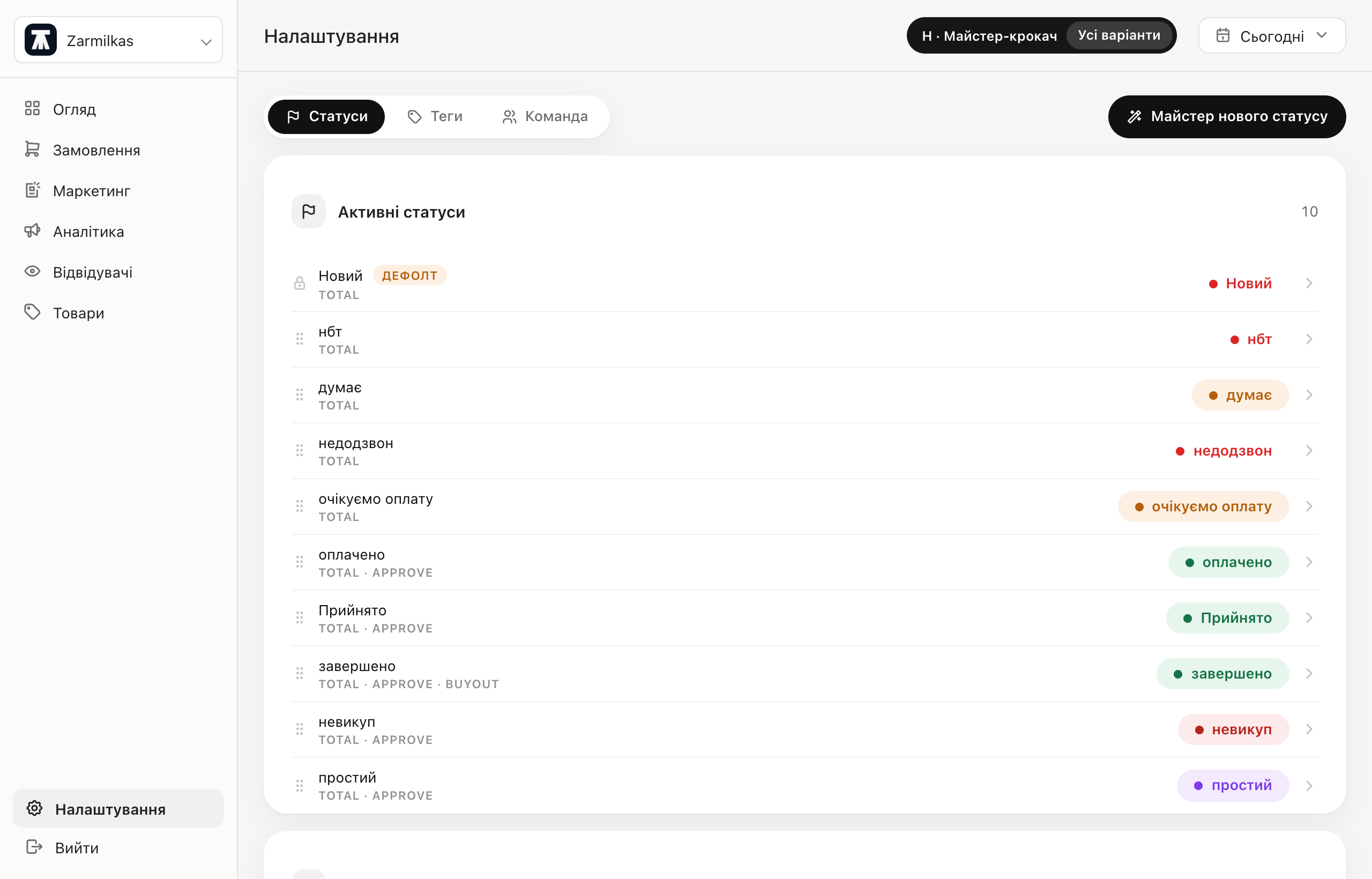
Task: Expand the недодзвон status chevron
Action: (1309, 451)
